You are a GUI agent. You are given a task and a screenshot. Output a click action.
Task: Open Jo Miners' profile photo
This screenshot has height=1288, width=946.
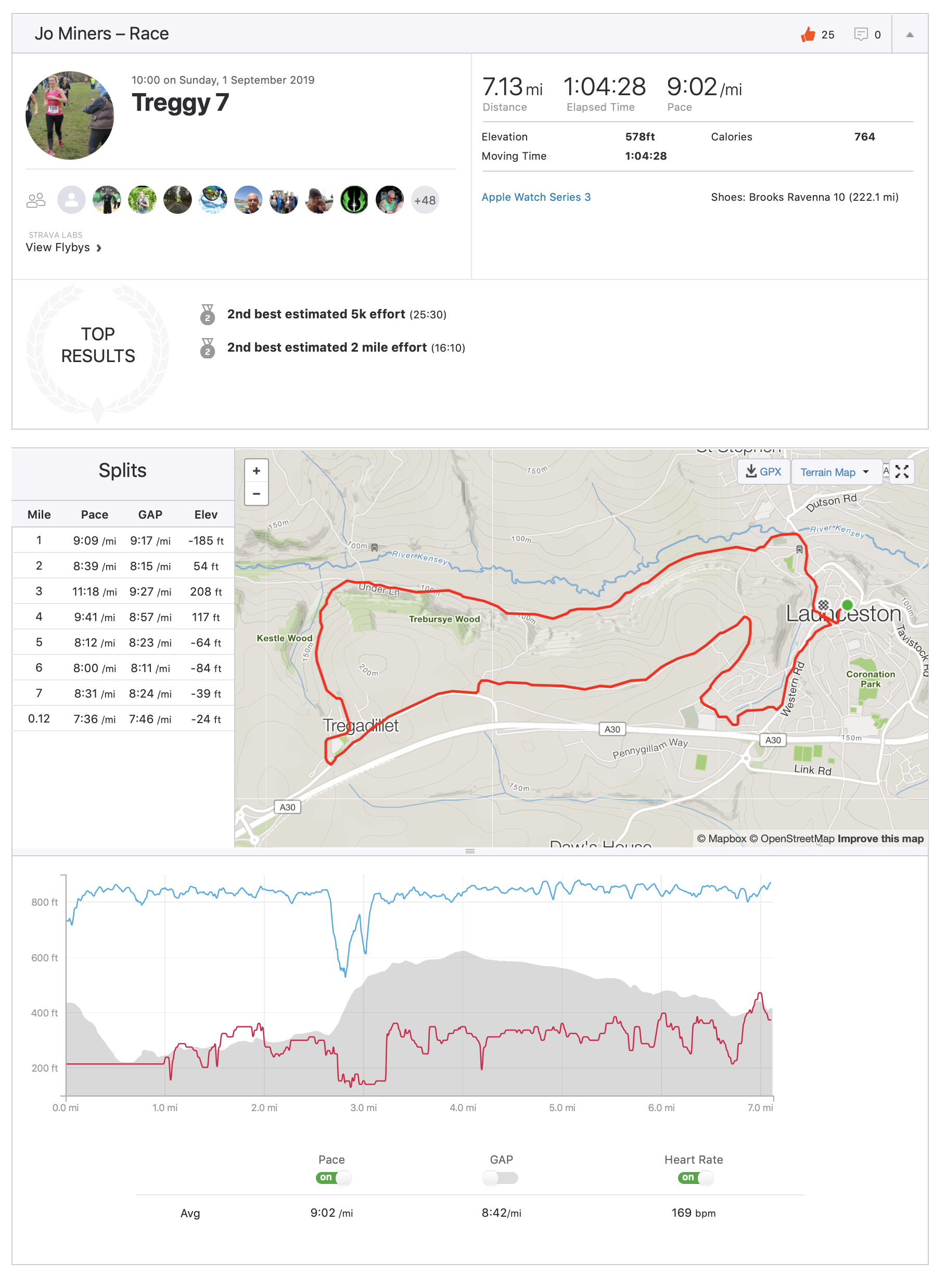click(x=70, y=115)
